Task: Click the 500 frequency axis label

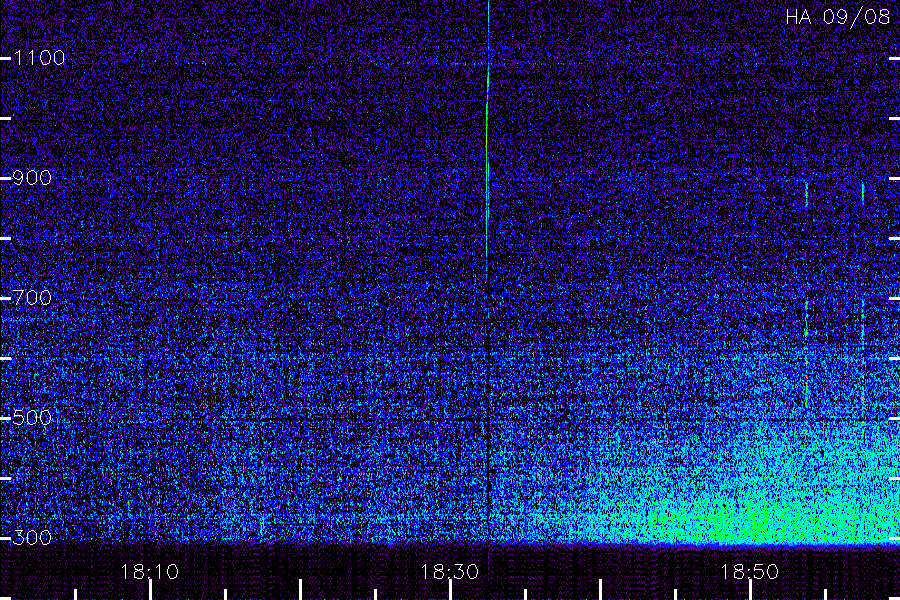Action: point(32,417)
